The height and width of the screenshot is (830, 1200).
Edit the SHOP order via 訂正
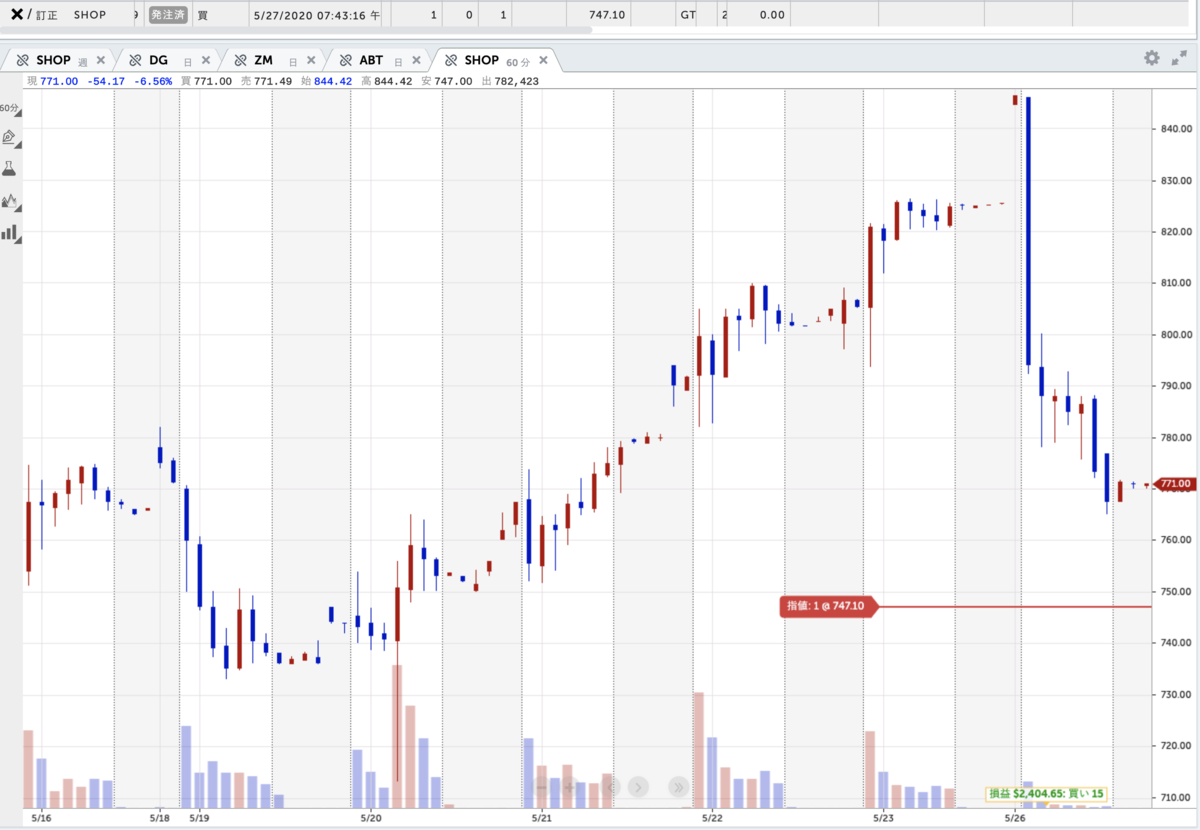pos(47,15)
